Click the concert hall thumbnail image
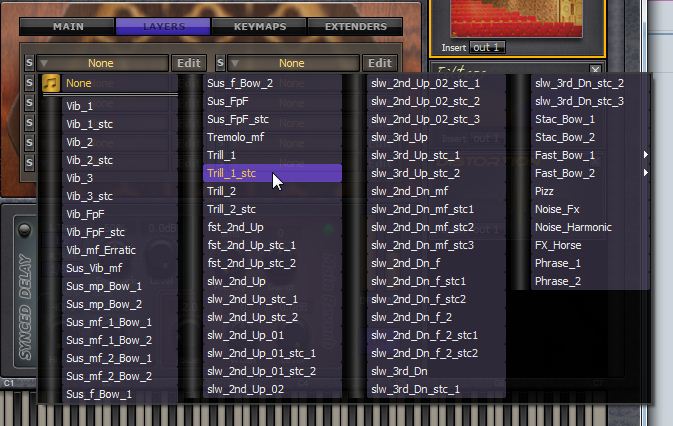 coord(516,18)
